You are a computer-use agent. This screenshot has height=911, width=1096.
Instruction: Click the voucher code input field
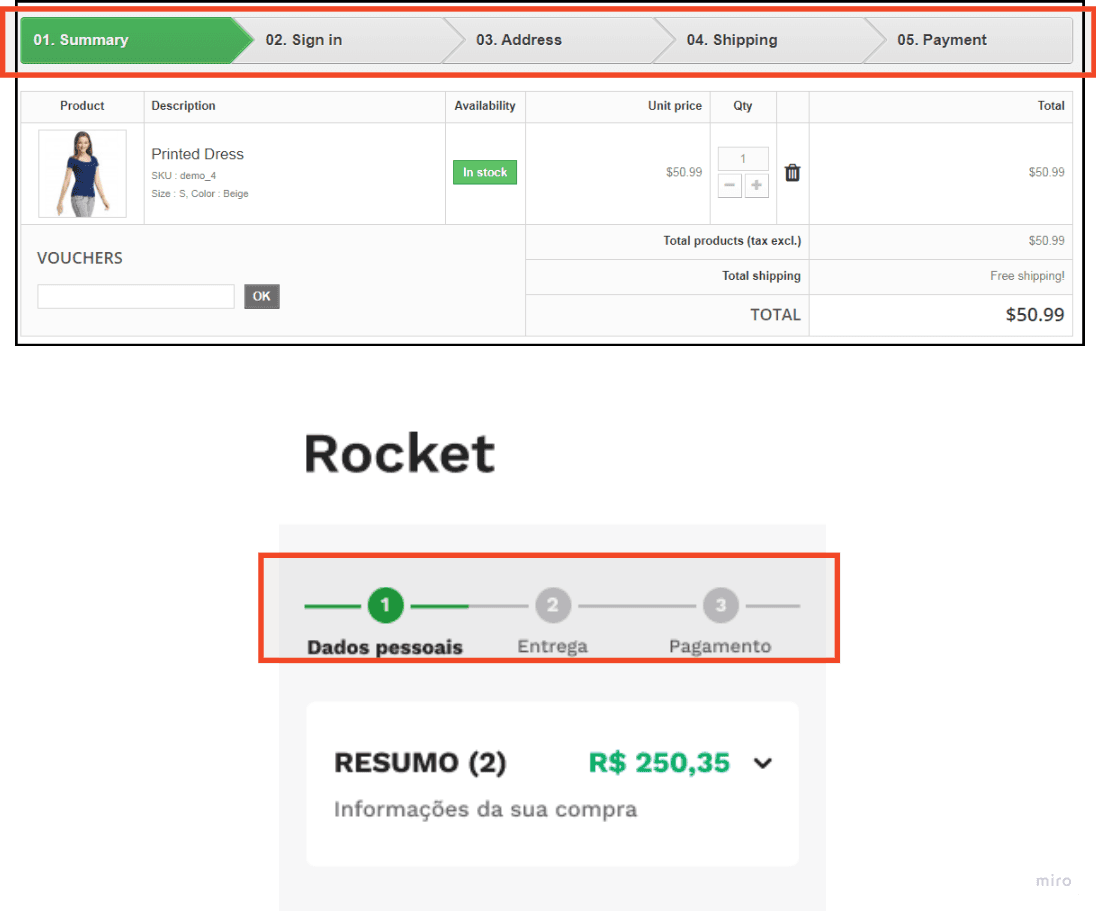(136, 296)
